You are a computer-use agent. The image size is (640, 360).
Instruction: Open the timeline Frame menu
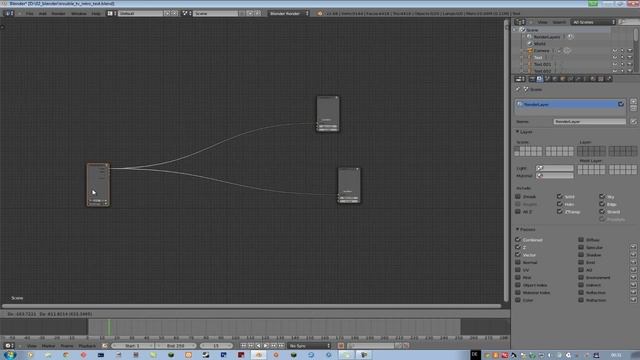pyautogui.click(x=67, y=346)
